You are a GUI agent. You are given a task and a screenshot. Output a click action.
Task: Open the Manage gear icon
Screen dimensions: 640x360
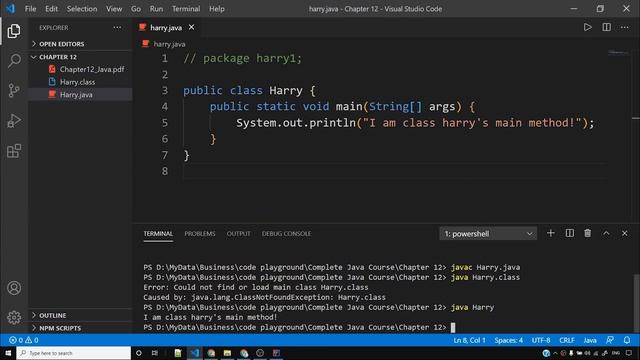tap(14, 317)
